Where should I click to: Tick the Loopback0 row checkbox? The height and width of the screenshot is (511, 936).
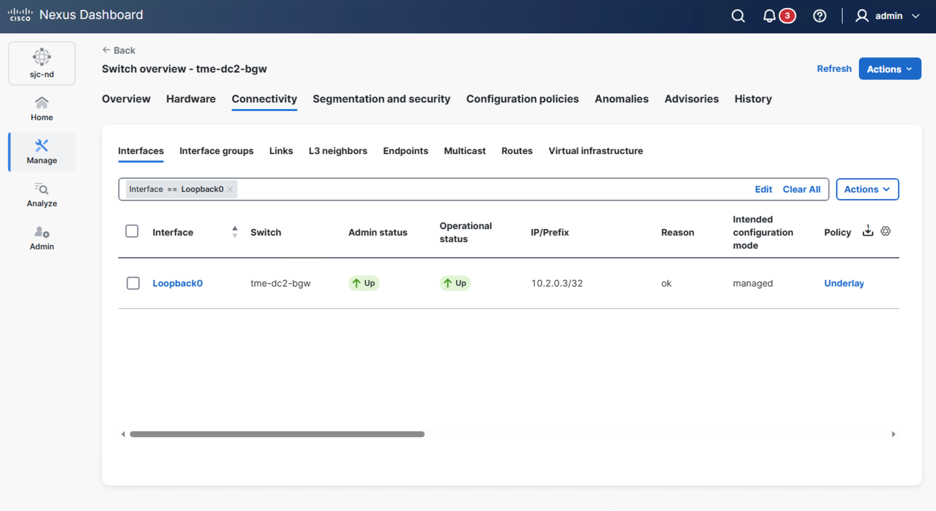pos(133,283)
